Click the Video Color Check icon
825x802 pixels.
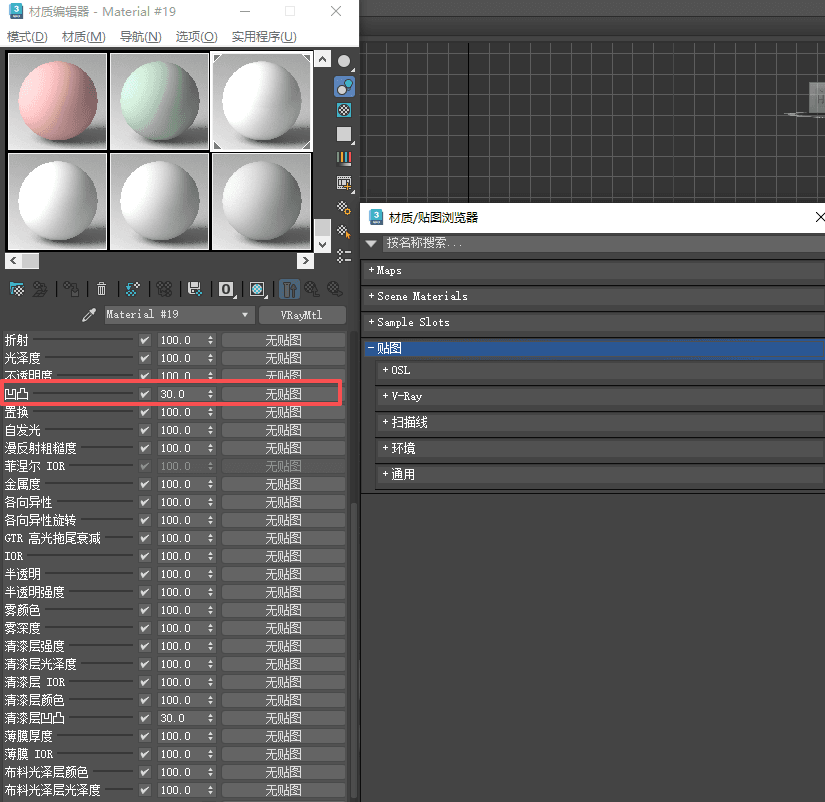[344, 158]
